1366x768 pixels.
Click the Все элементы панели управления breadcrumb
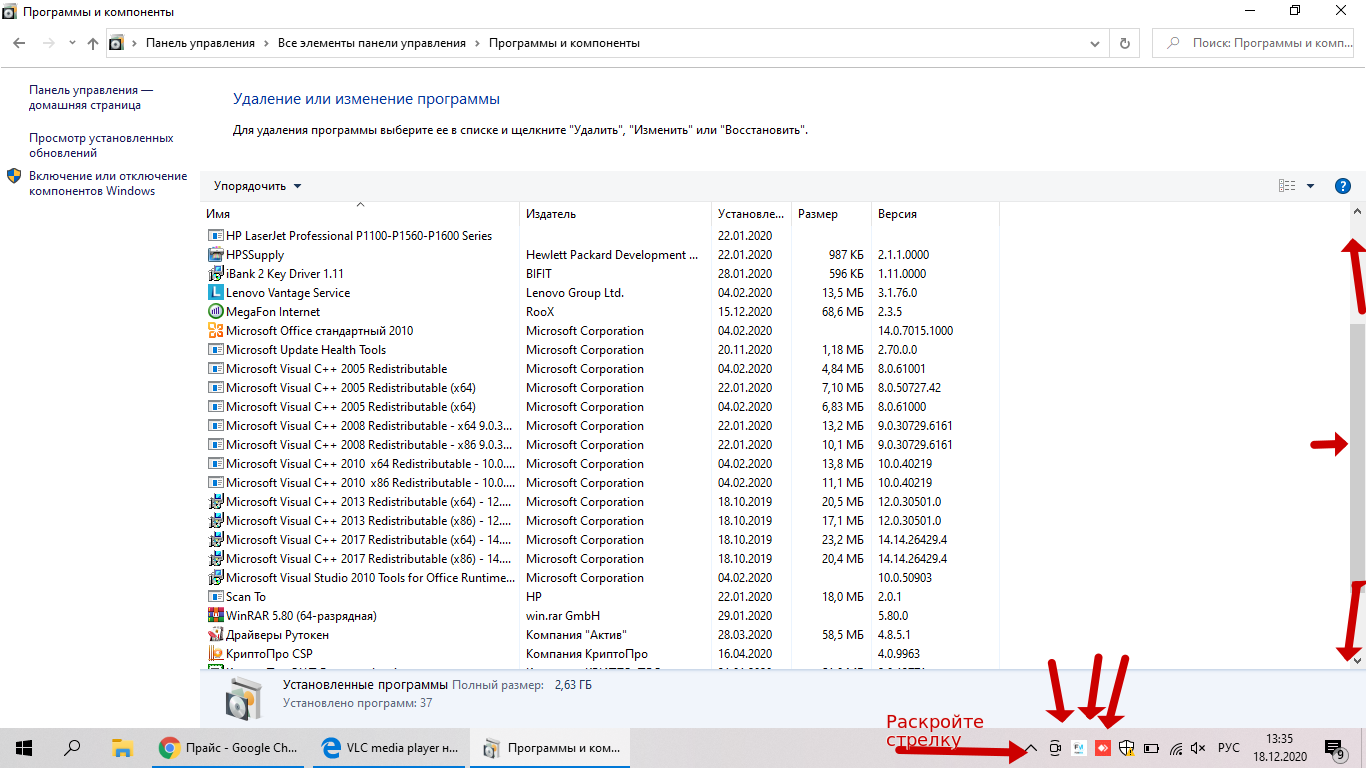point(372,43)
